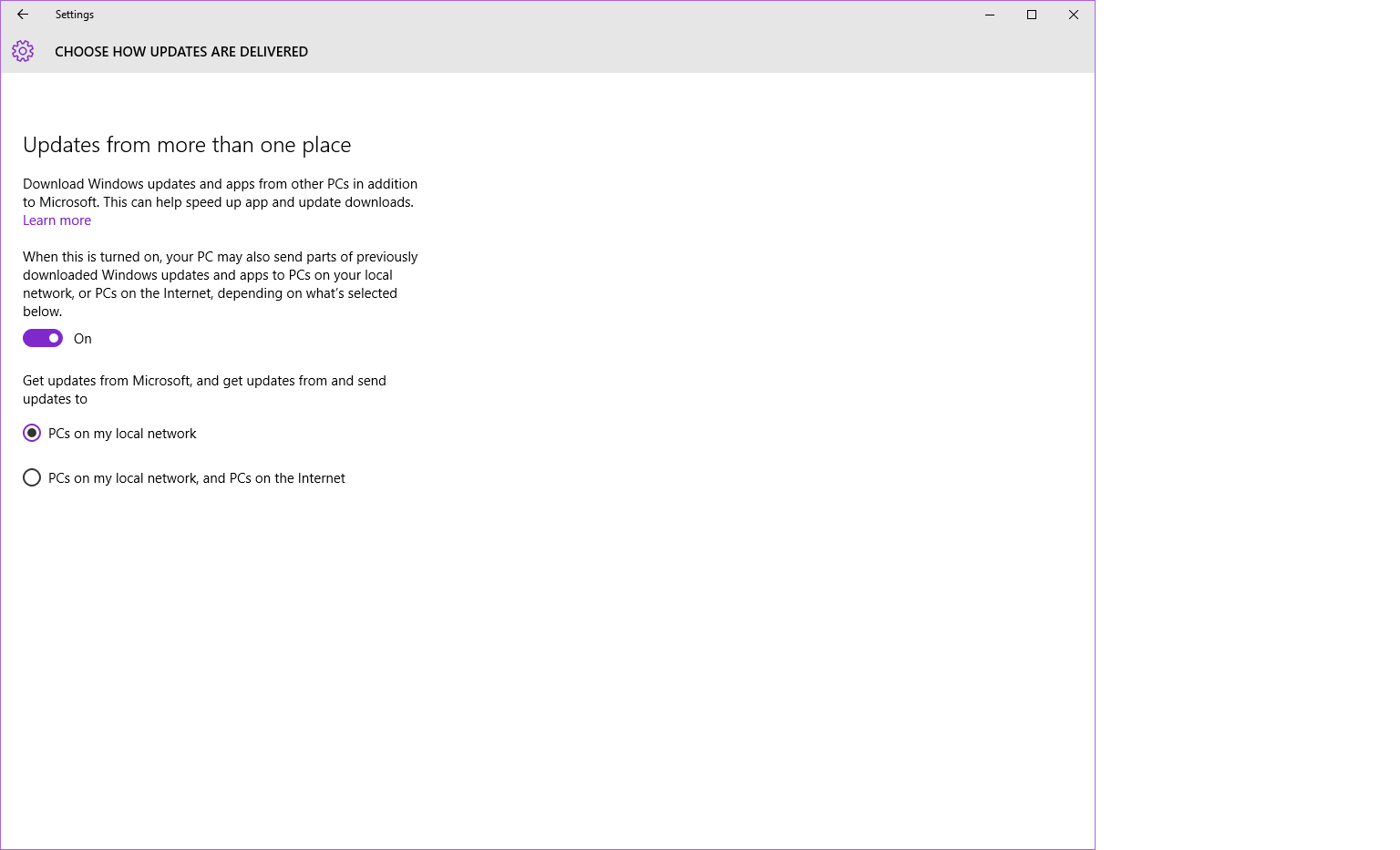Click the 'When this is turned on' paragraph
Viewport: 1400px width, 850px height.
(x=221, y=284)
